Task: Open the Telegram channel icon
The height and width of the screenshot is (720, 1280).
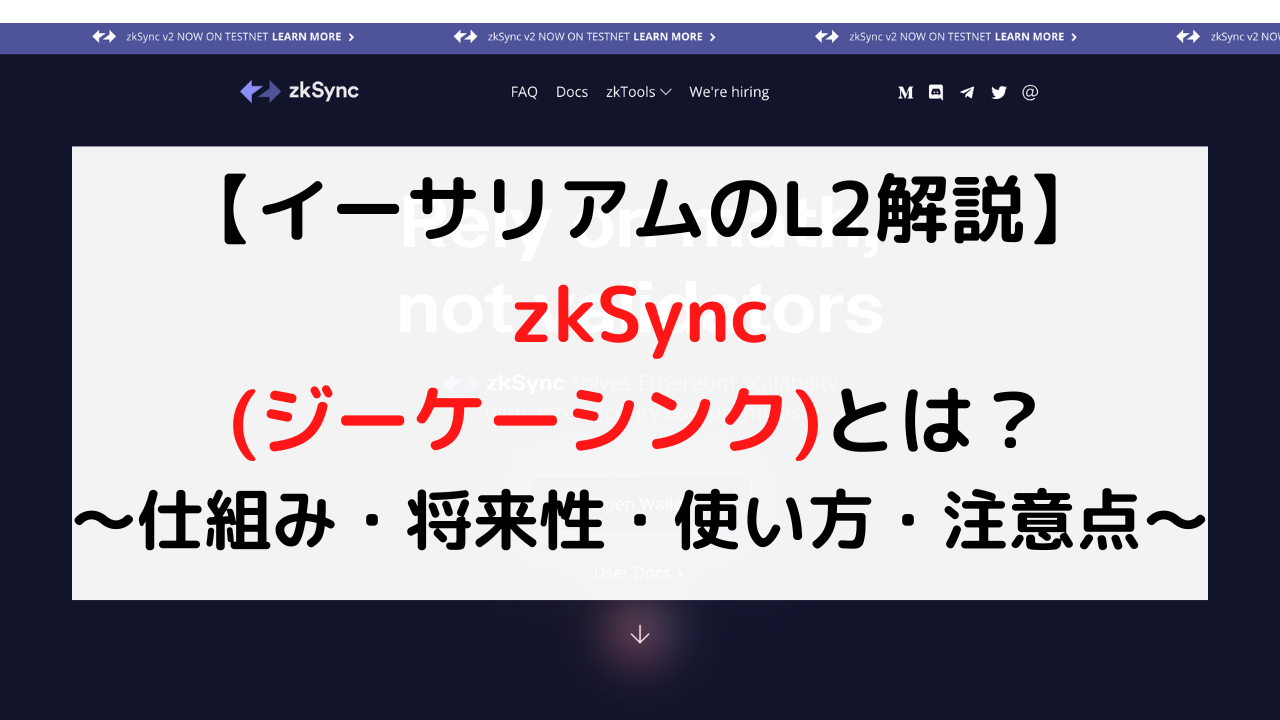Action: pos(967,92)
